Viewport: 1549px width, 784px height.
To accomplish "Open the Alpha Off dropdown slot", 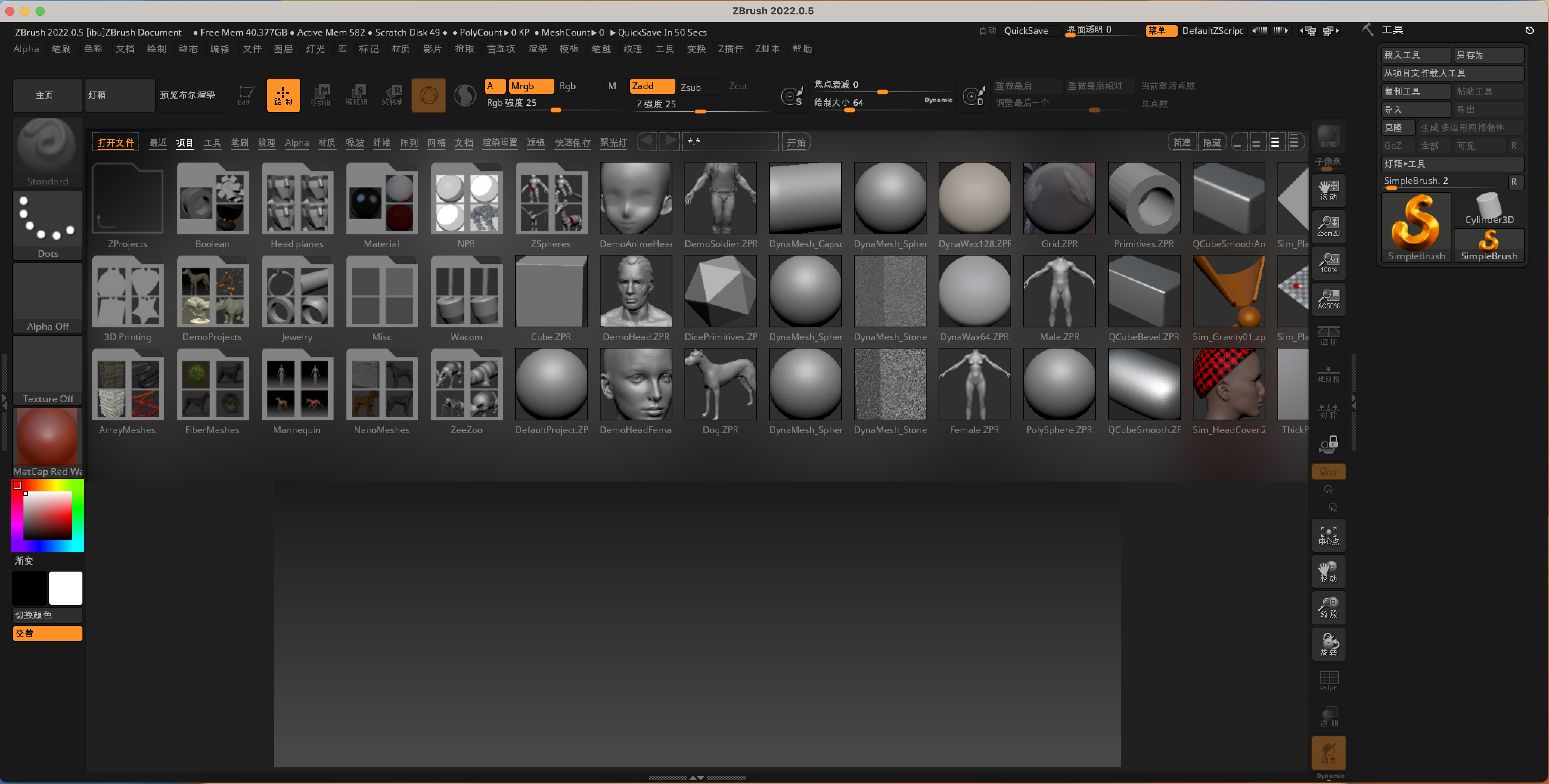I will [x=48, y=297].
